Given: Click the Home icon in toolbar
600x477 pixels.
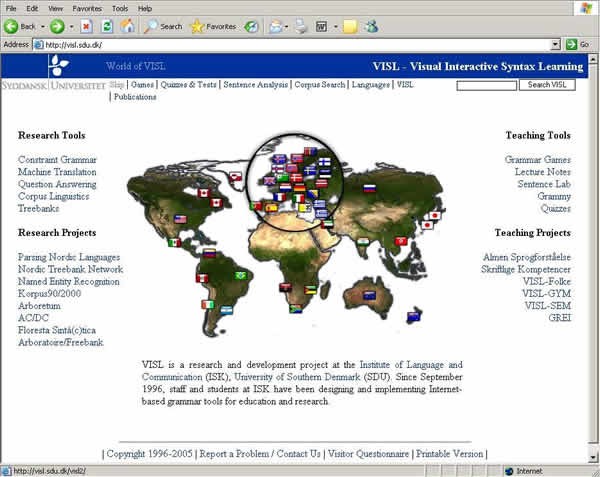Looking at the screenshot, I should click(128, 26).
